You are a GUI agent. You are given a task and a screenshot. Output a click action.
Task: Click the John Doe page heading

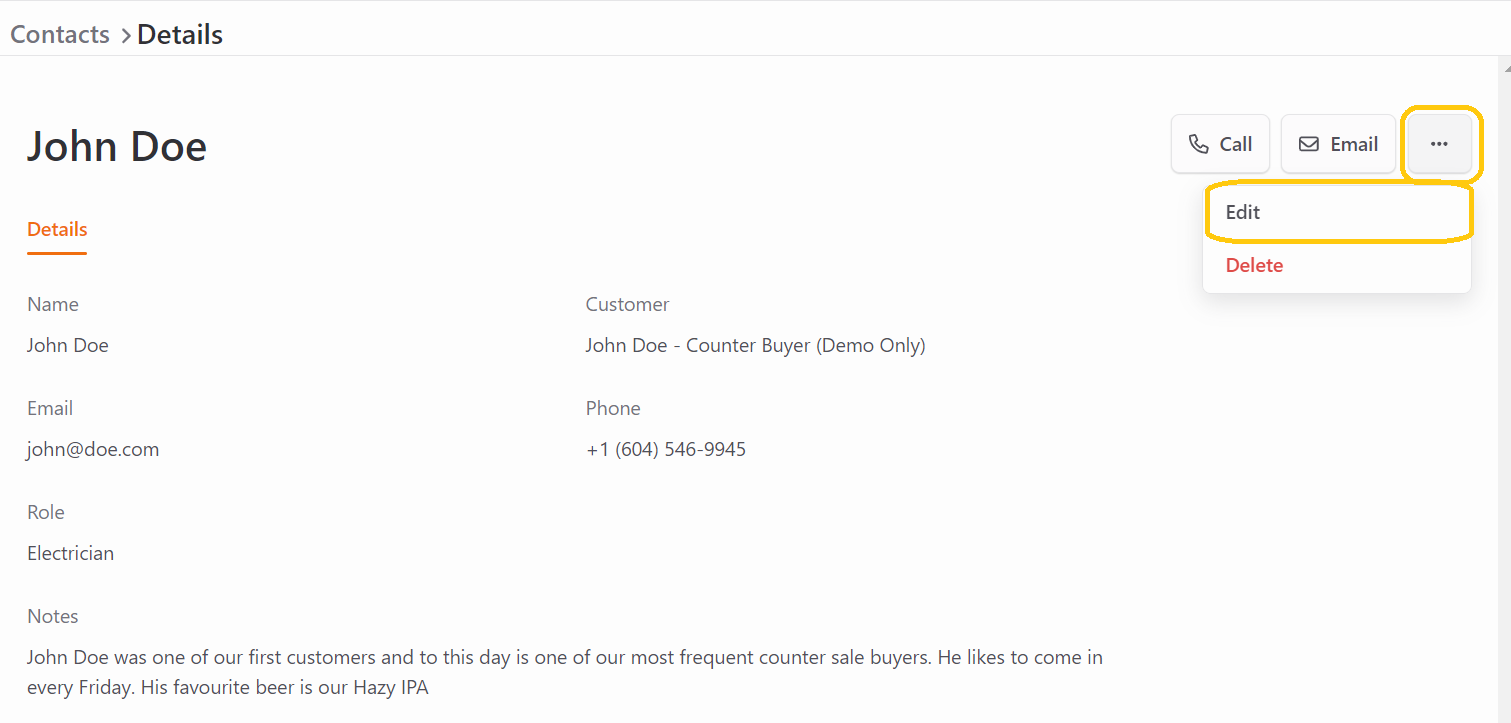pos(117,146)
